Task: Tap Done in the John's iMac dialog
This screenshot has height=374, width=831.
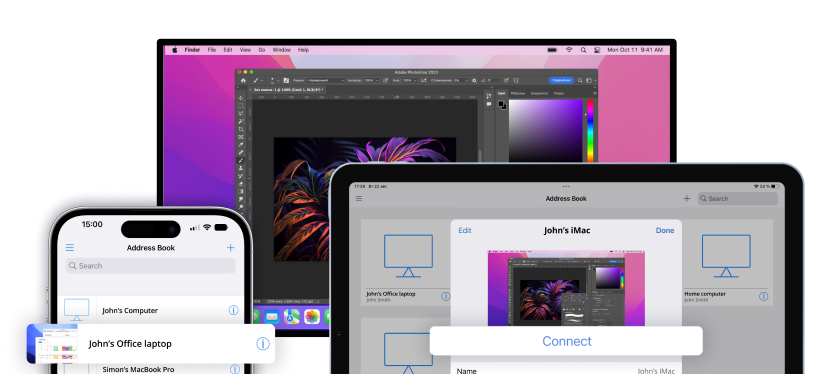Action: pos(665,230)
